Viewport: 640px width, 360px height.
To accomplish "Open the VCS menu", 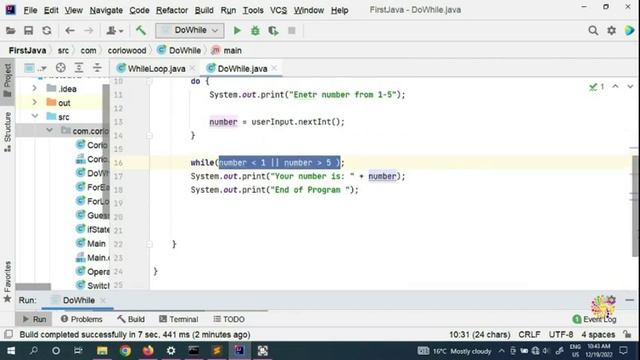I will pyautogui.click(x=278, y=10).
